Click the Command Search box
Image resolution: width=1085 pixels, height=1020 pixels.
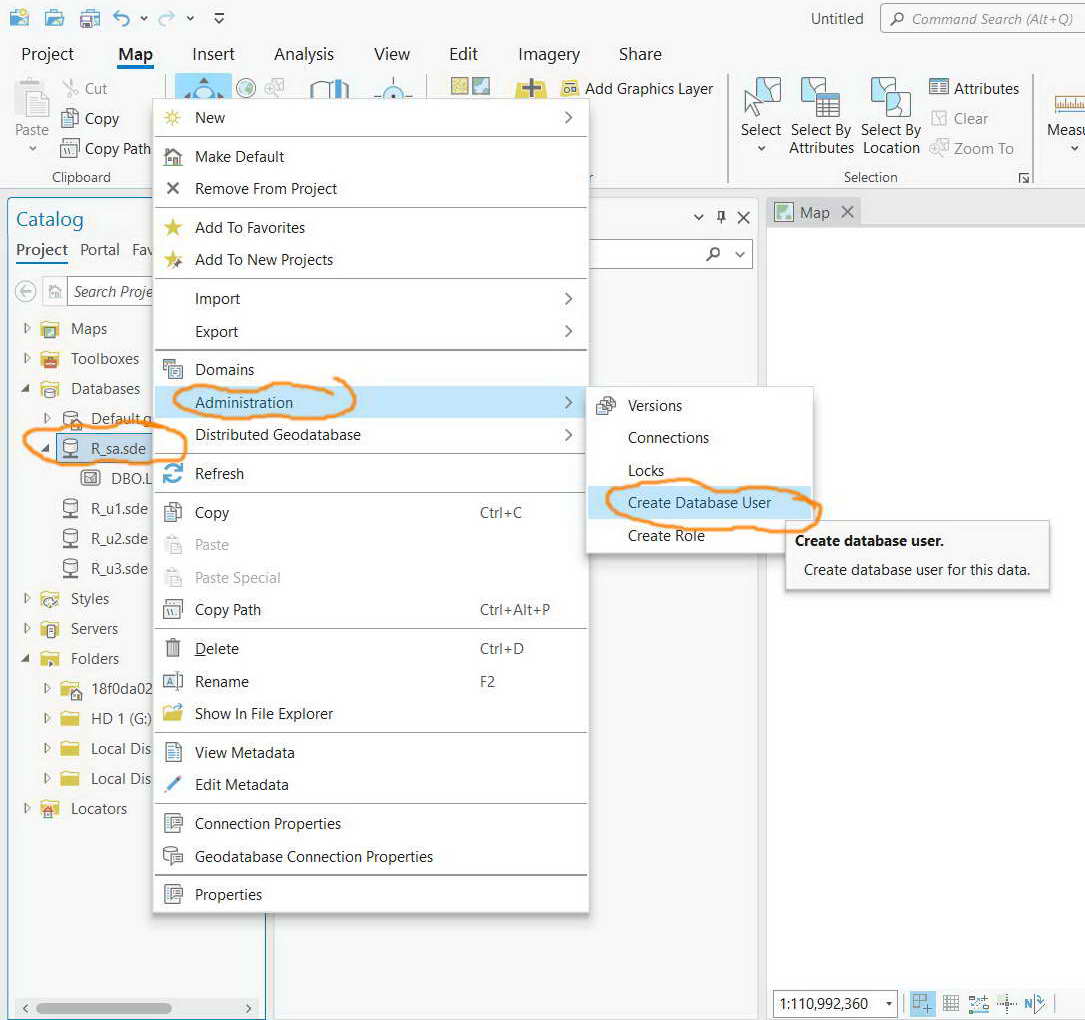coord(983,19)
